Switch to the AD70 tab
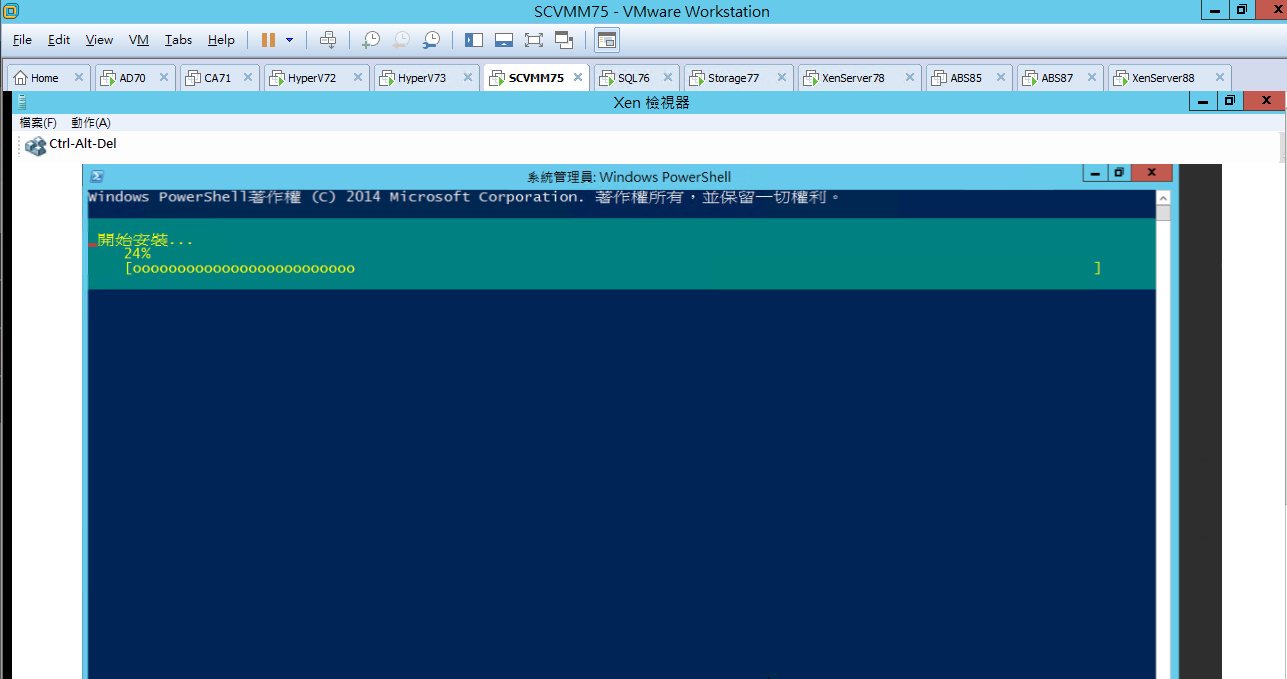The width and height of the screenshot is (1287, 679). (135, 78)
